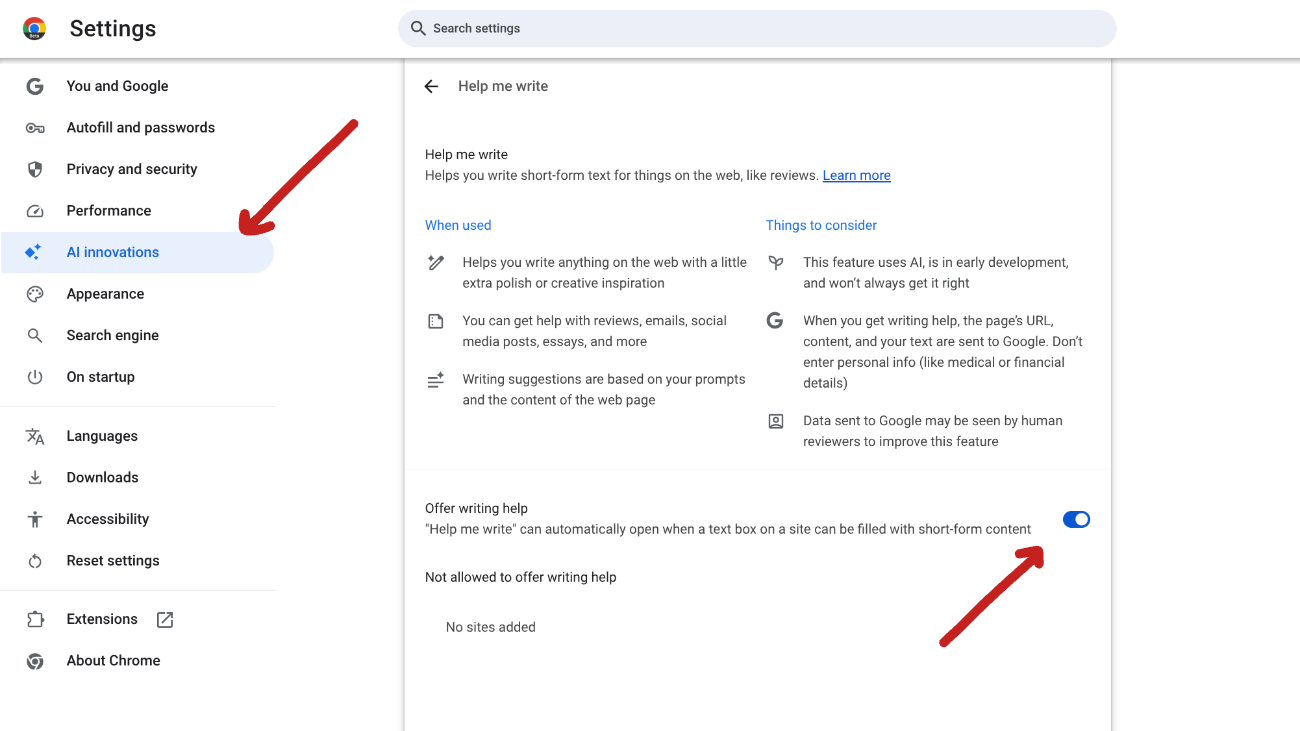Click the Downloads arrow icon

tap(35, 477)
